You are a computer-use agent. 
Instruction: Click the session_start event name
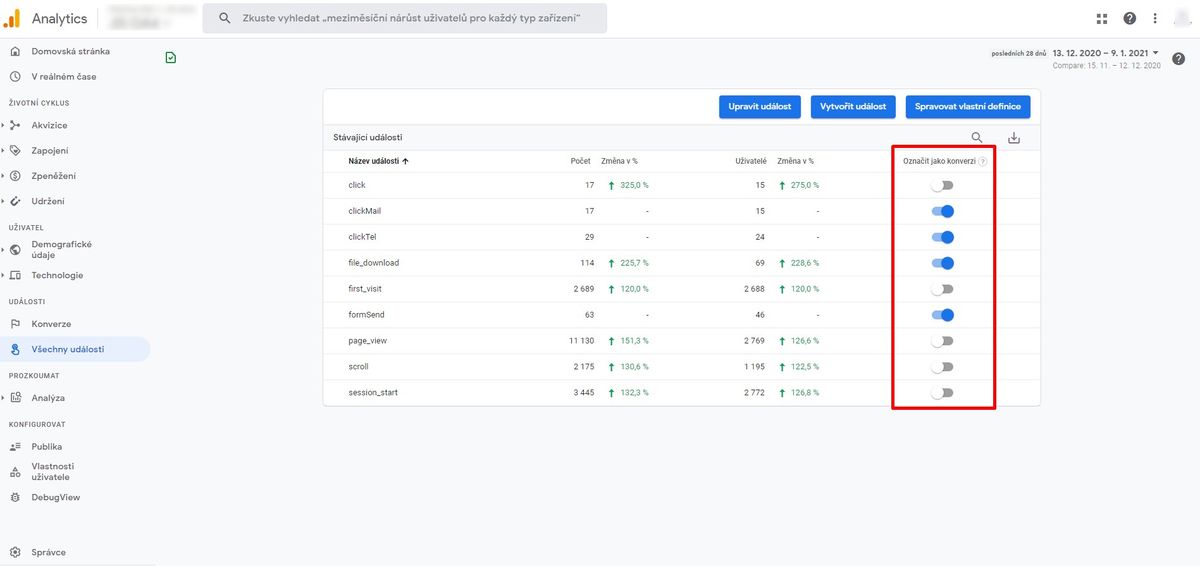click(373, 393)
